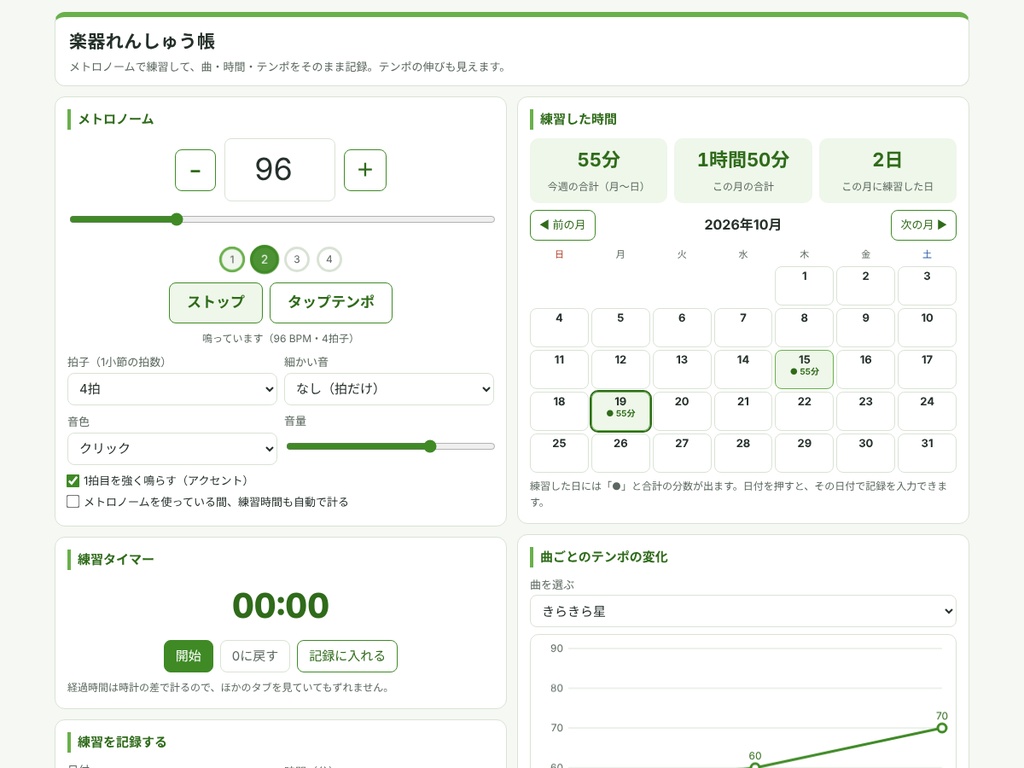
Task: Select October 7 in the calendar
Action: coord(743,327)
